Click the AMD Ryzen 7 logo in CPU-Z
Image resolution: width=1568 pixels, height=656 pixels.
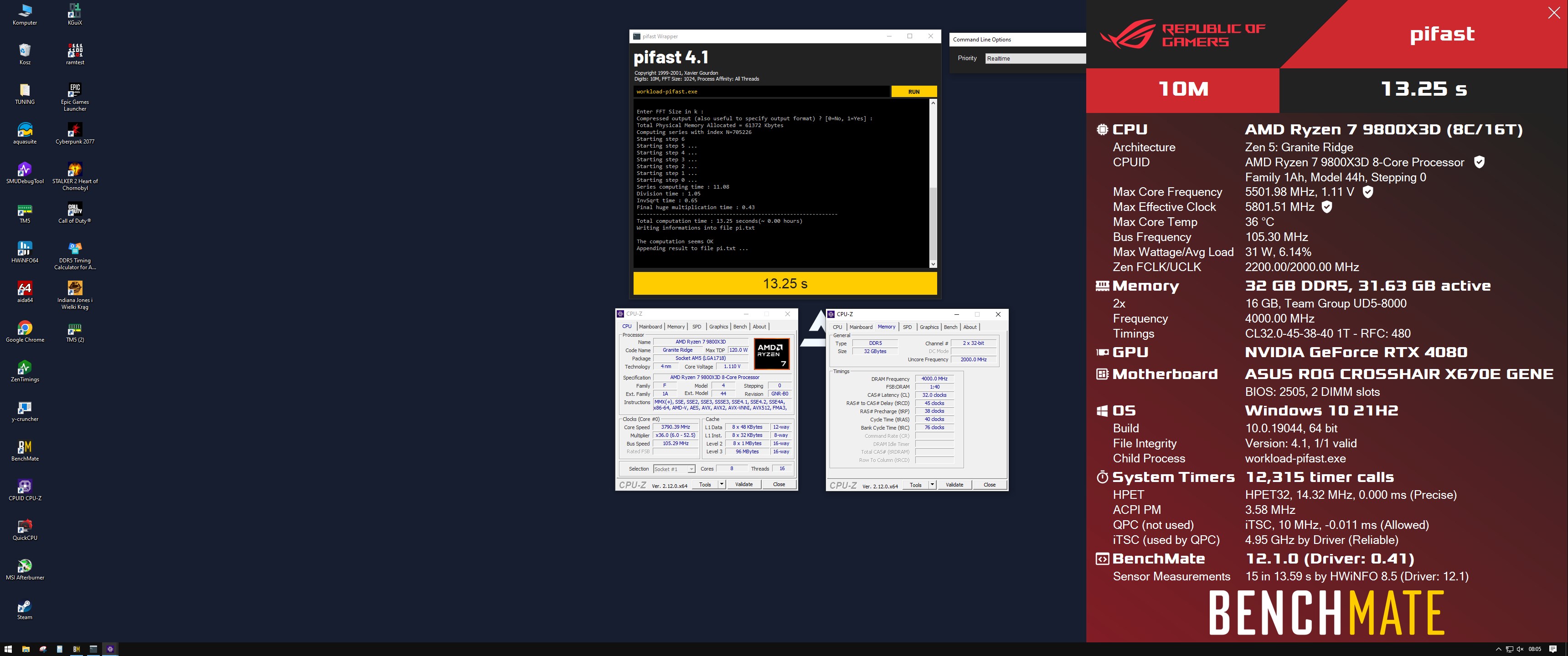tap(771, 354)
